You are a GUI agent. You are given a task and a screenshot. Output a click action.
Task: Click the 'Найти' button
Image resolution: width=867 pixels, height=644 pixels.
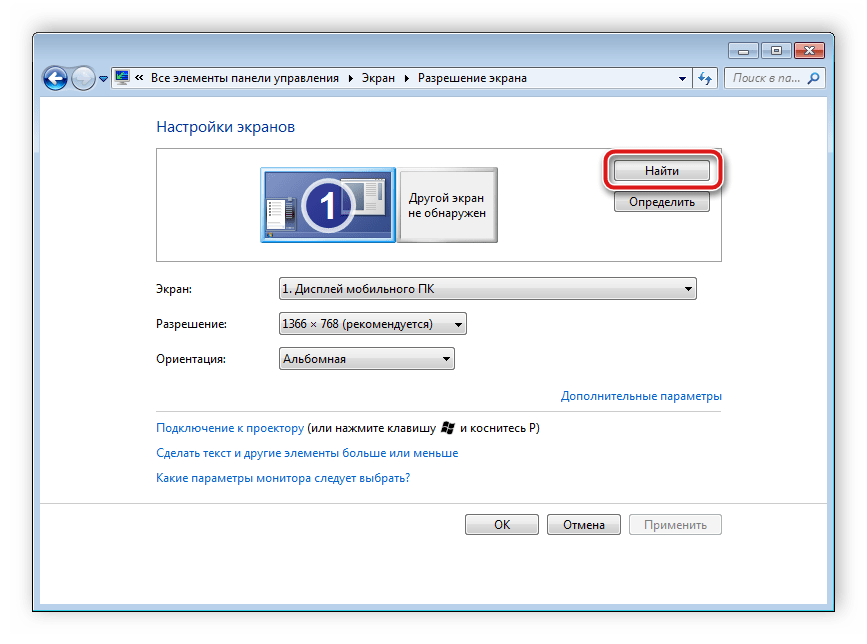pyautogui.click(x=662, y=171)
